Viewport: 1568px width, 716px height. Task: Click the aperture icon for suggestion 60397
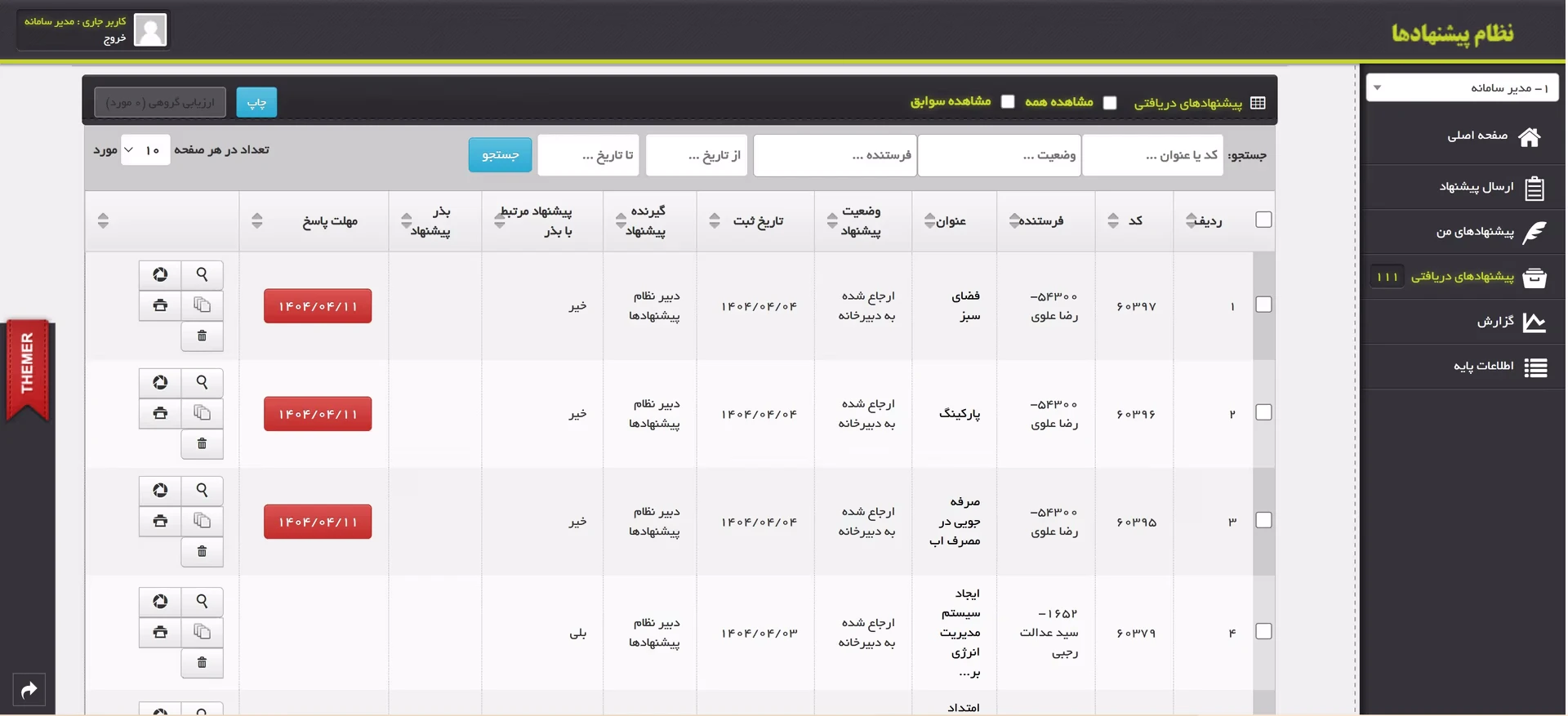[x=160, y=275]
